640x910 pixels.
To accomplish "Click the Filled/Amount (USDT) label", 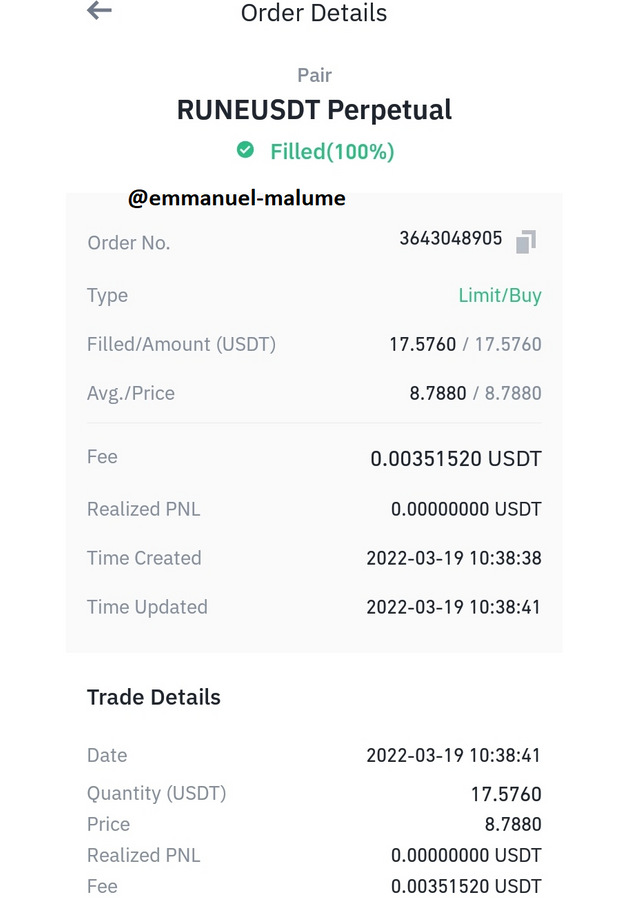I will click(x=181, y=344).
